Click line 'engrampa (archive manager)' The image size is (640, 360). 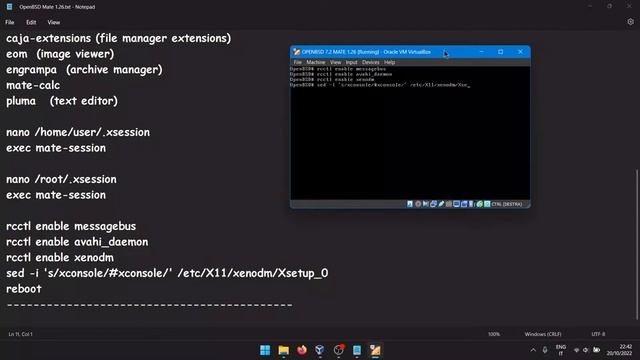(x=84, y=70)
